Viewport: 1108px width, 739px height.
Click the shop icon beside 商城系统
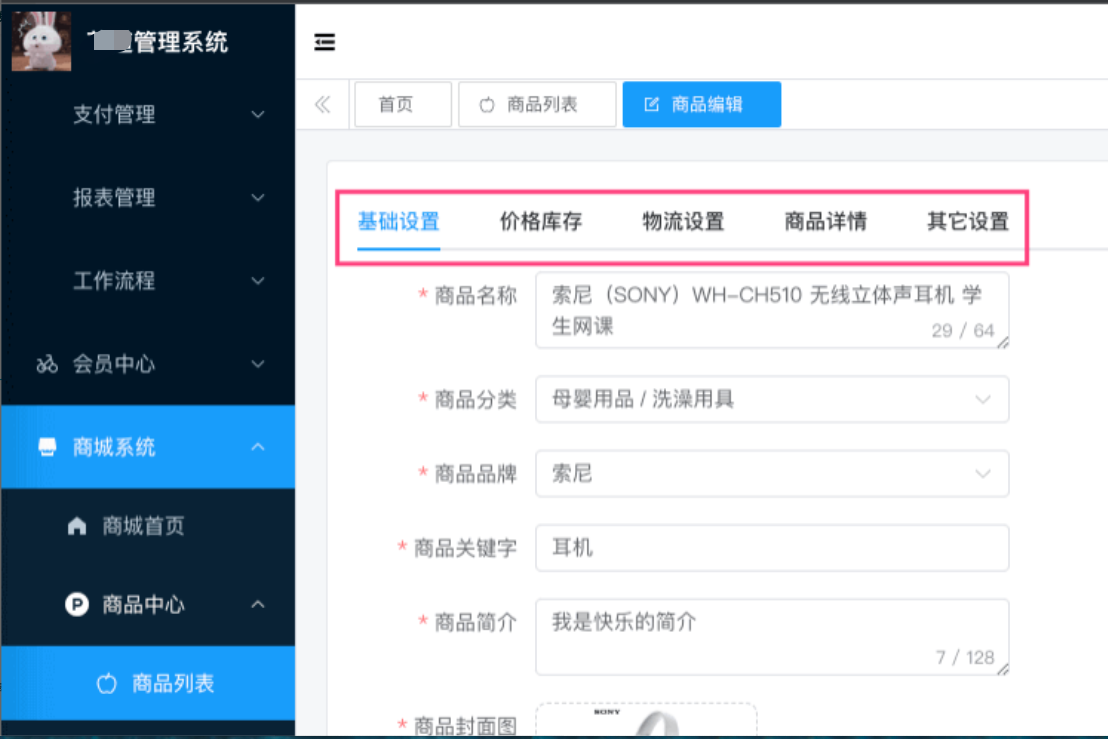point(47,447)
